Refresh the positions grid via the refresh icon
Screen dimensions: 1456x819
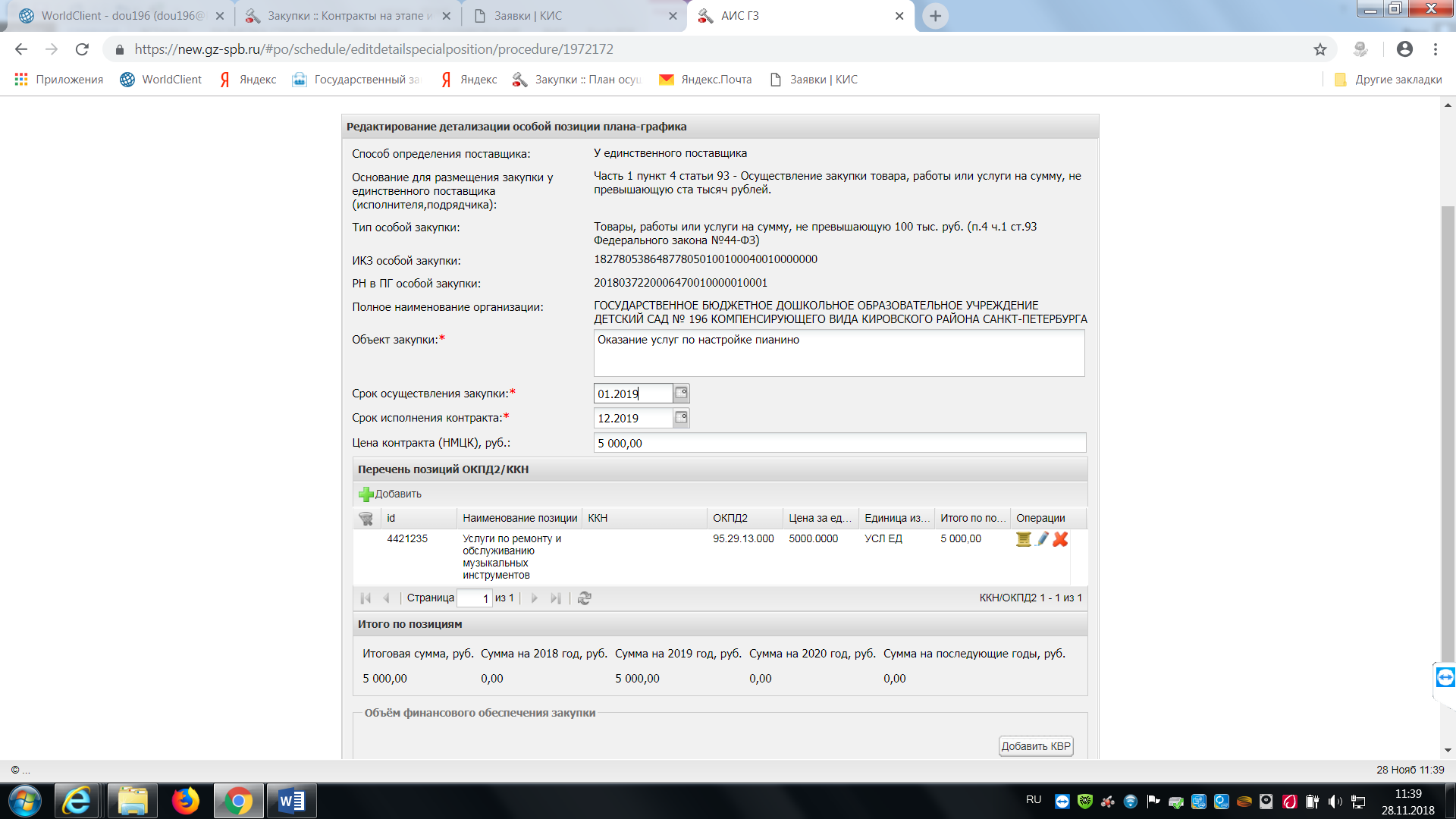pyautogui.click(x=584, y=598)
